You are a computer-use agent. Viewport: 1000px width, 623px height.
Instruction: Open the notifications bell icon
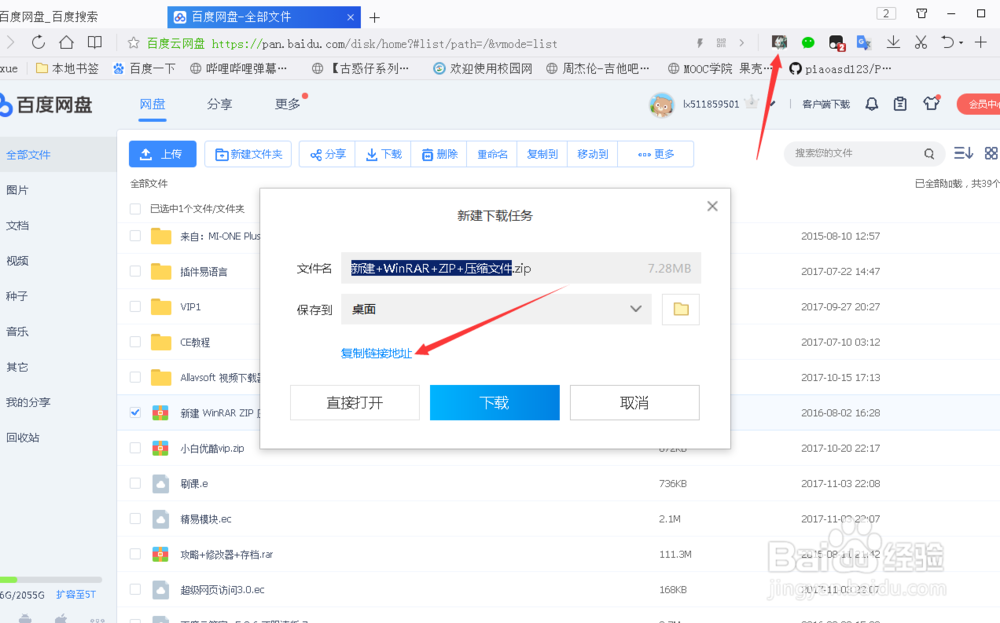pos(871,103)
